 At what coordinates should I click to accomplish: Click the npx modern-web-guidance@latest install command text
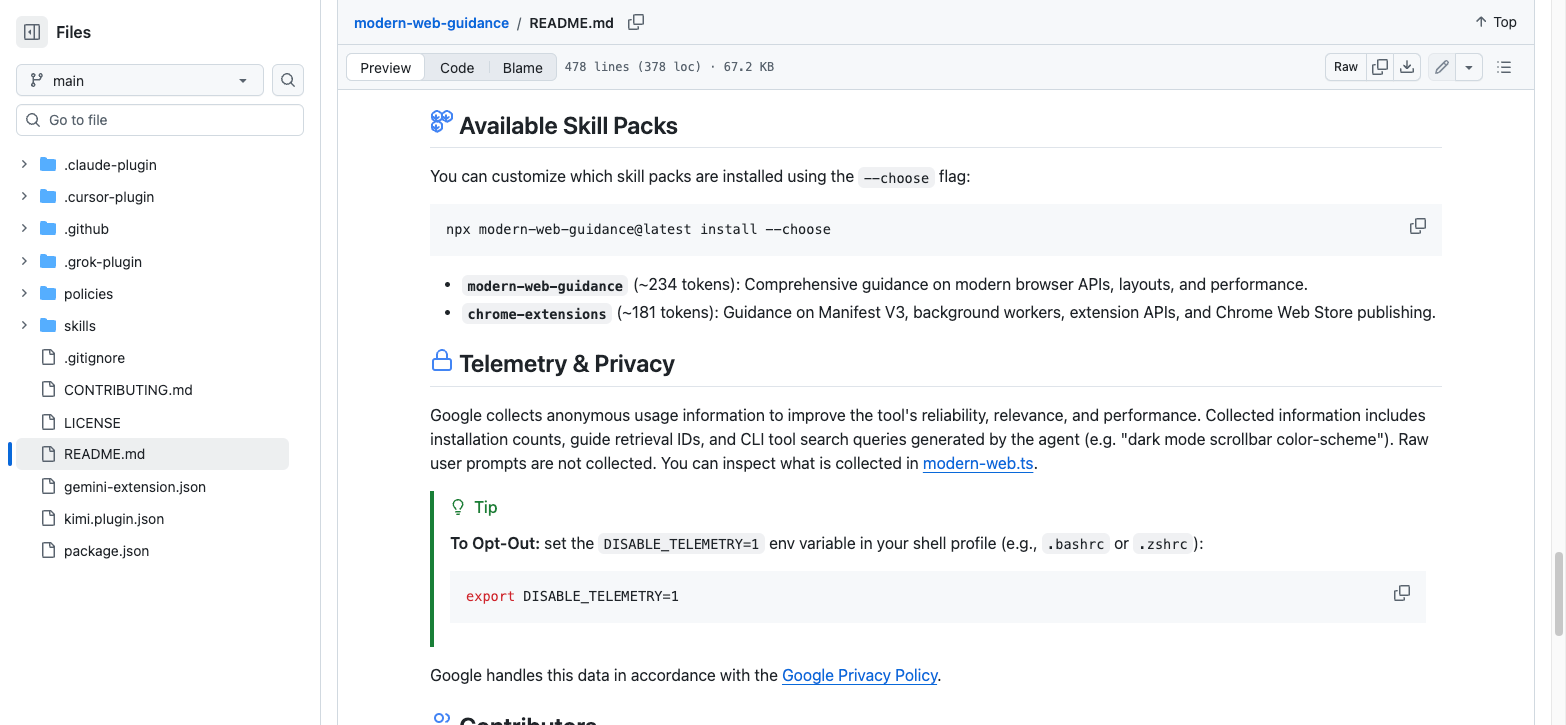[638, 229]
